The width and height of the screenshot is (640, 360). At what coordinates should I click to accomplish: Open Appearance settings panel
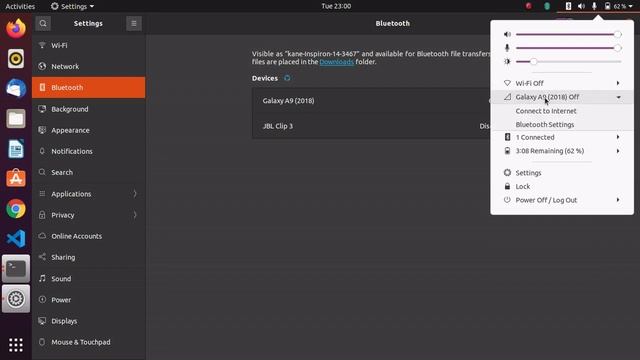point(89,130)
